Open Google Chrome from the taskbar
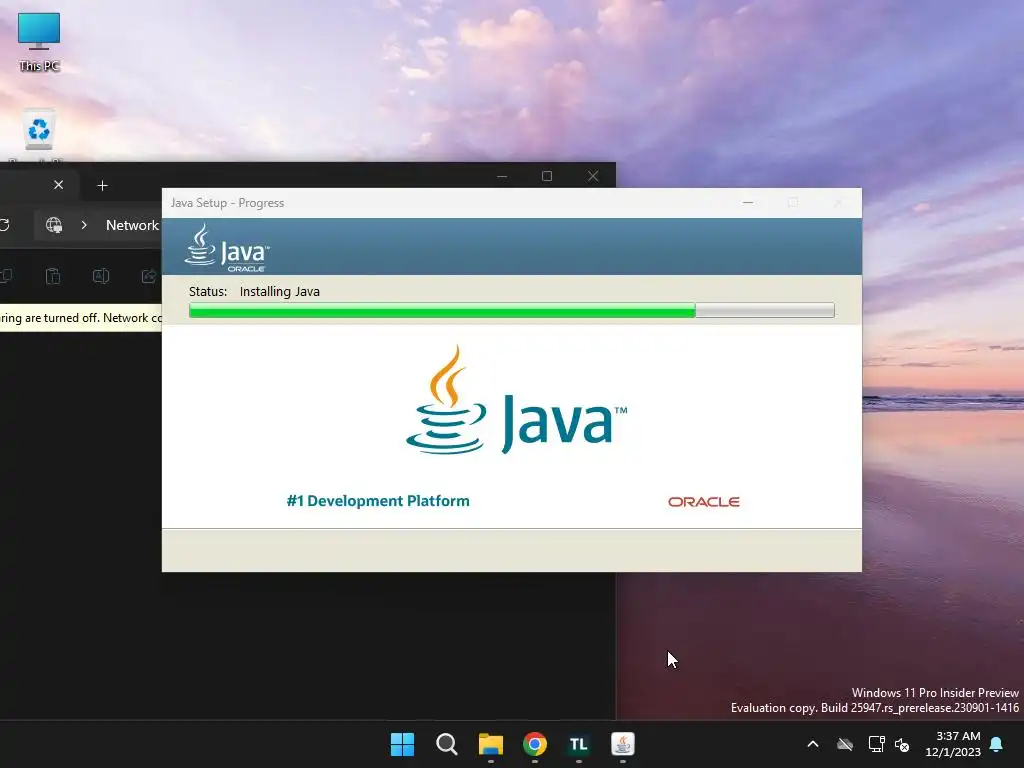The height and width of the screenshot is (768, 1024). click(x=535, y=744)
